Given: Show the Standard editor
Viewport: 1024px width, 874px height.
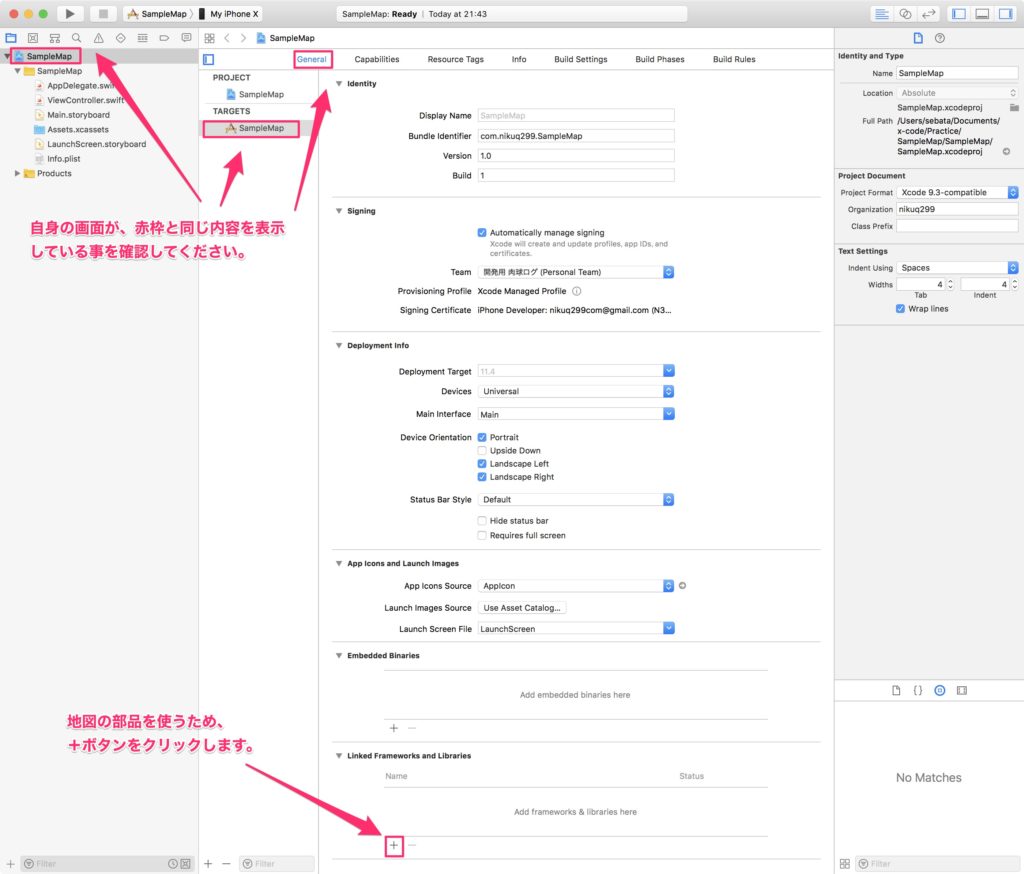Looking at the screenshot, I should click(x=882, y=14).
